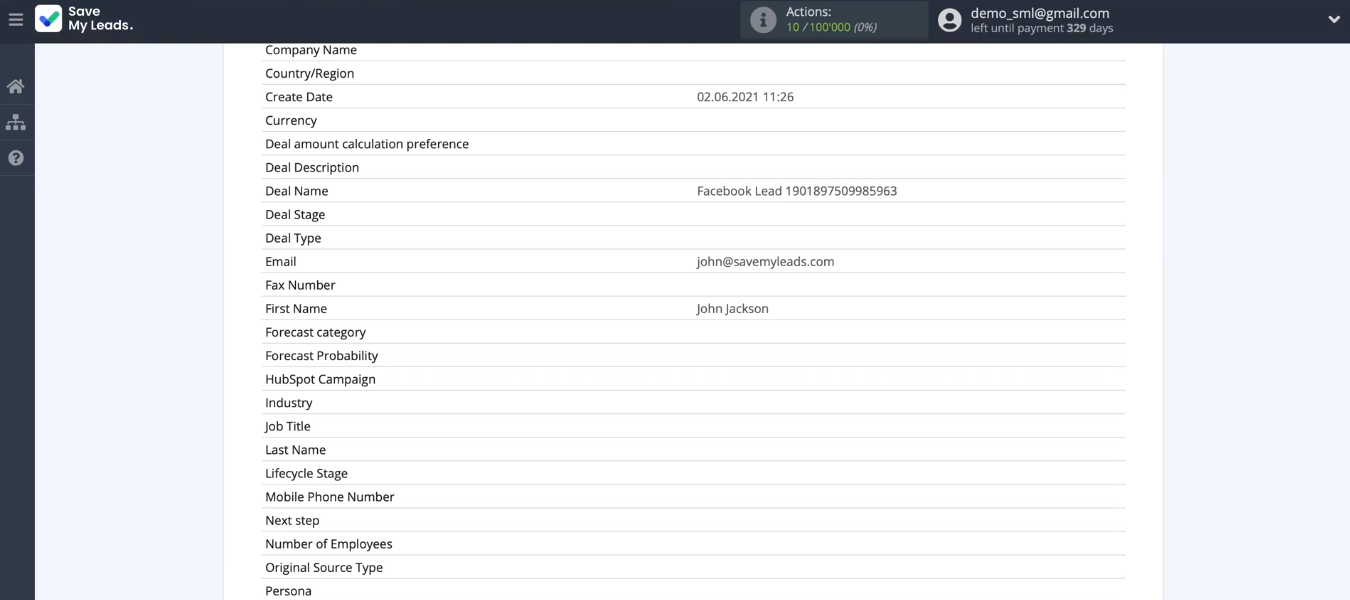Select the Forecast Probability row label
The image size is (1350, 600).
click(x=322, y=355)
